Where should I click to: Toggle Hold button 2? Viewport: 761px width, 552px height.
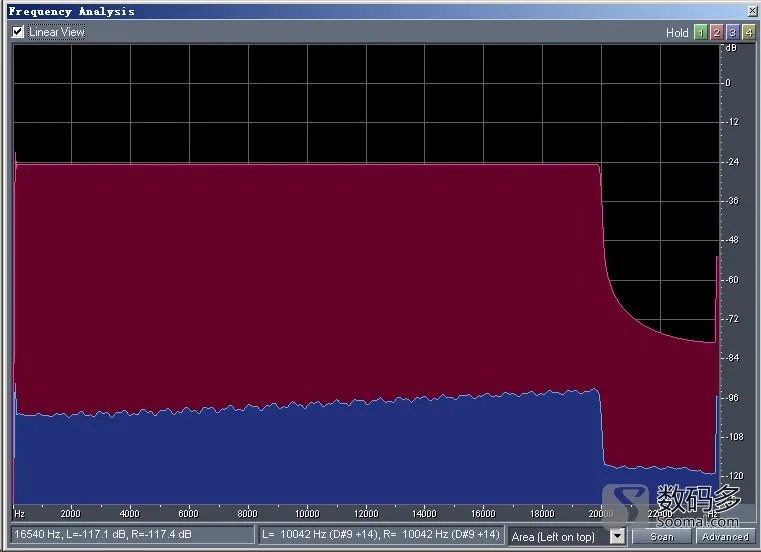tap(716, 33)
